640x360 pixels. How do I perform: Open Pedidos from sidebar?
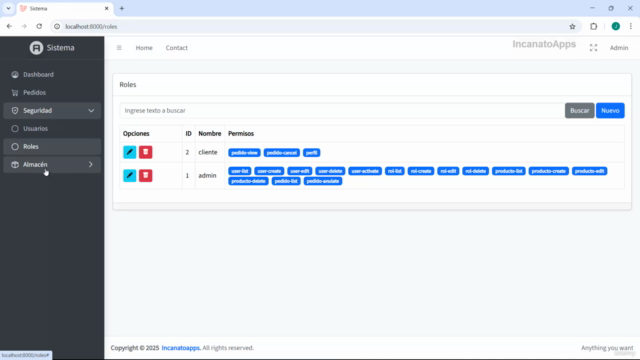pyautogui.click(x=52, y=93)
